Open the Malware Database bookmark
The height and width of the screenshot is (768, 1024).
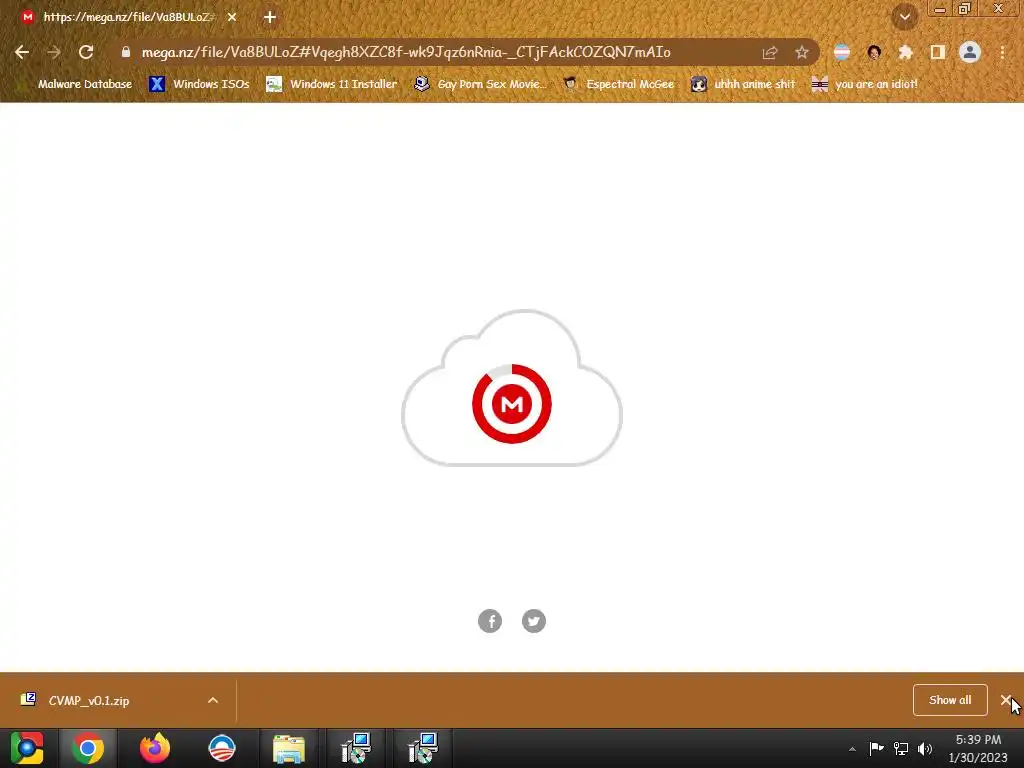tap(75, 84)
